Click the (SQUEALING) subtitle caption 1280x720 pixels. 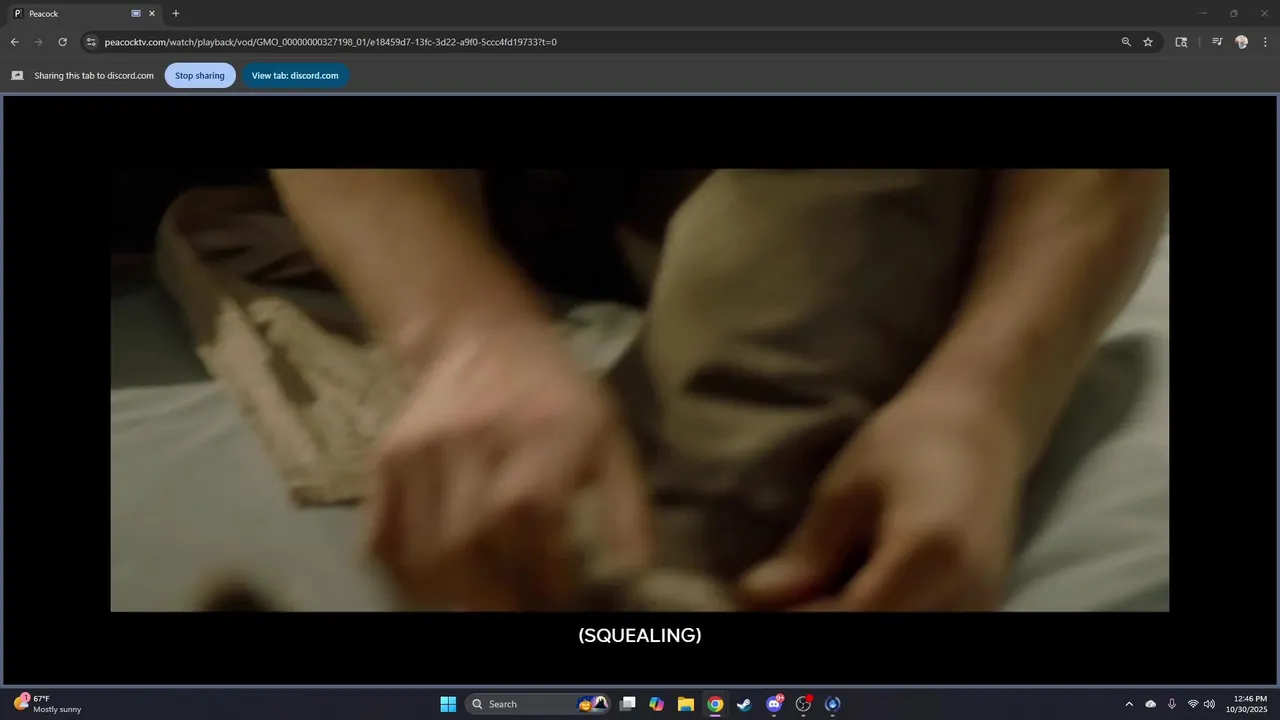(640, 635)
